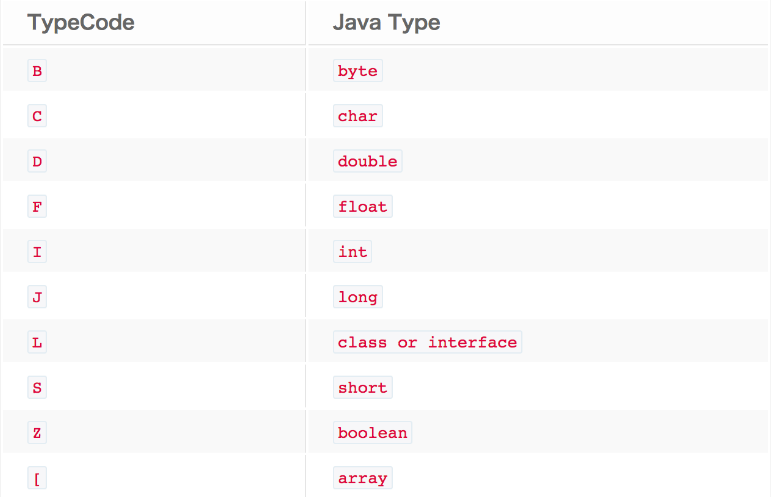Click the float Java type label
771x497 pixels.
[363, 207]
